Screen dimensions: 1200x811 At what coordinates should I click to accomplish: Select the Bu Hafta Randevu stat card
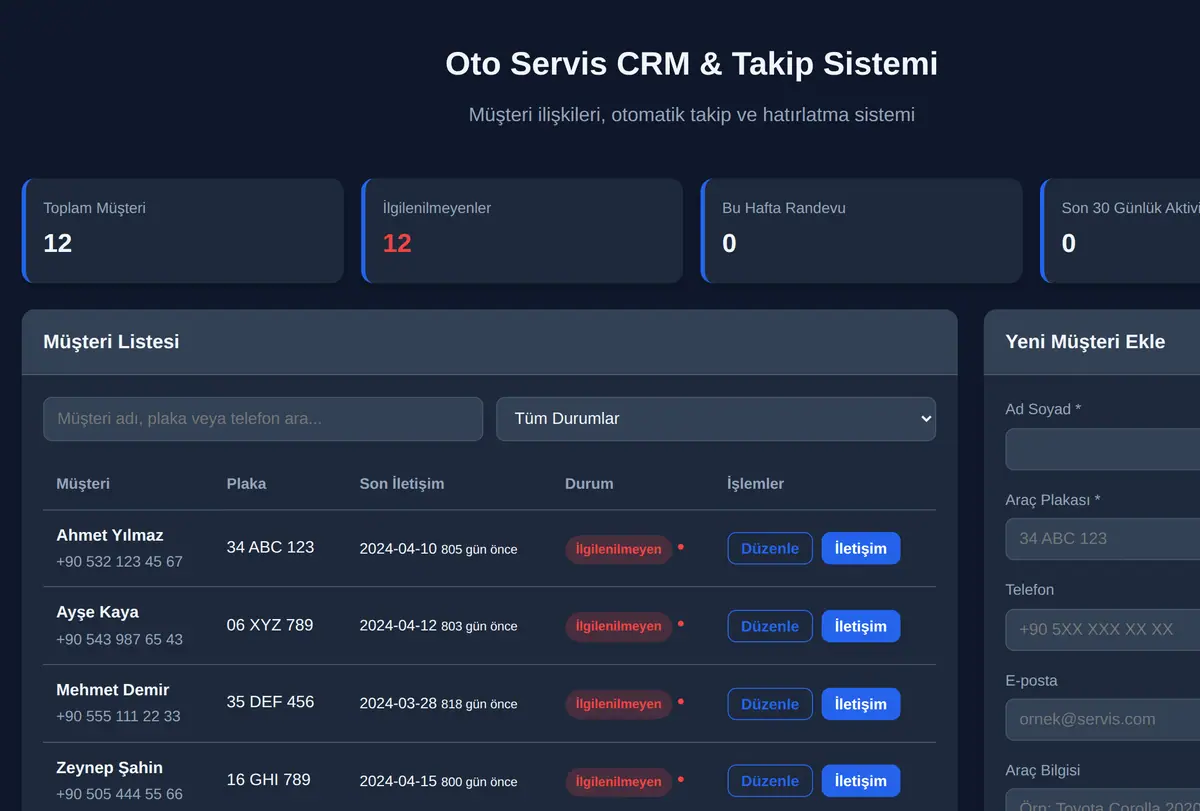point(862,231)
